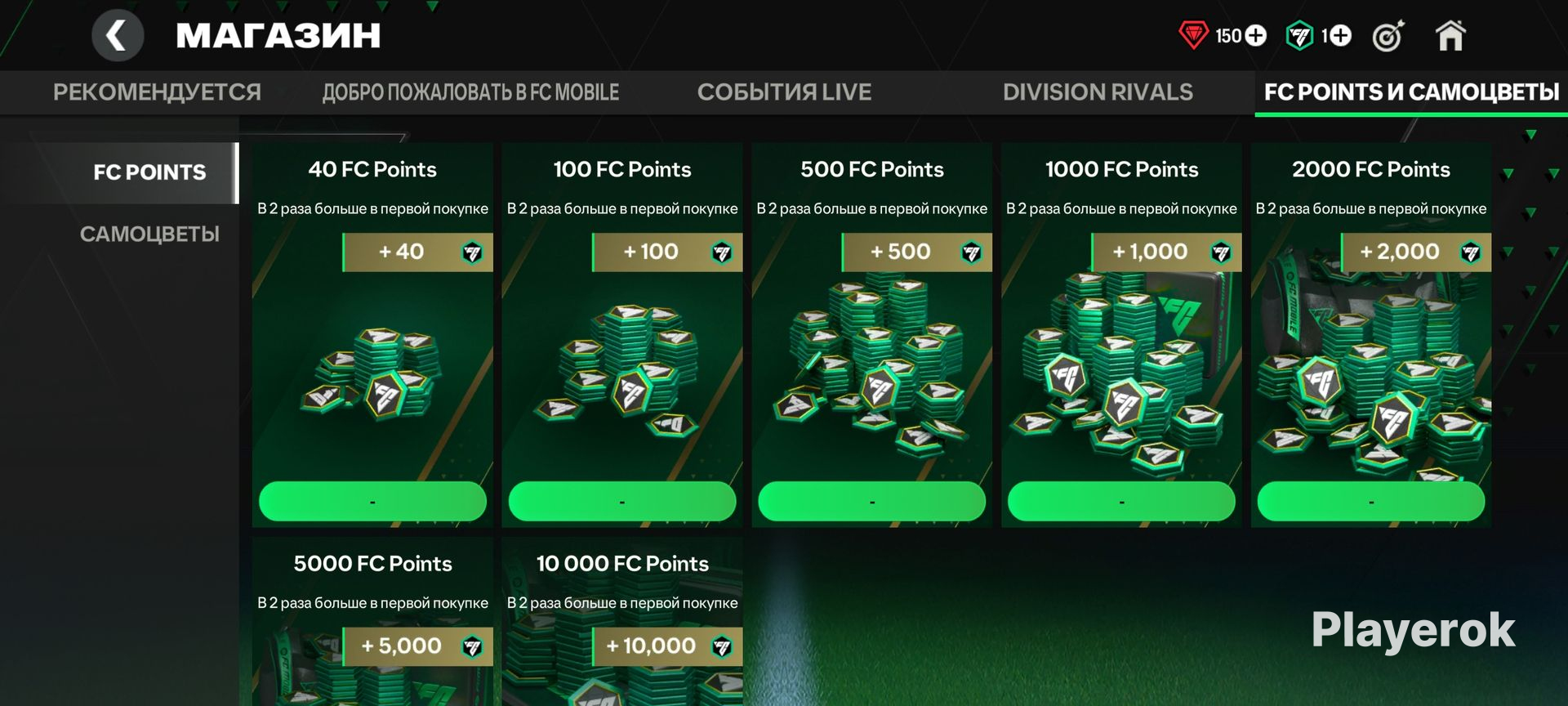The height and width of the screenshot is (706, 1568).
Task: Switch to the Рекомендуется tab
Action: [157, 92]
